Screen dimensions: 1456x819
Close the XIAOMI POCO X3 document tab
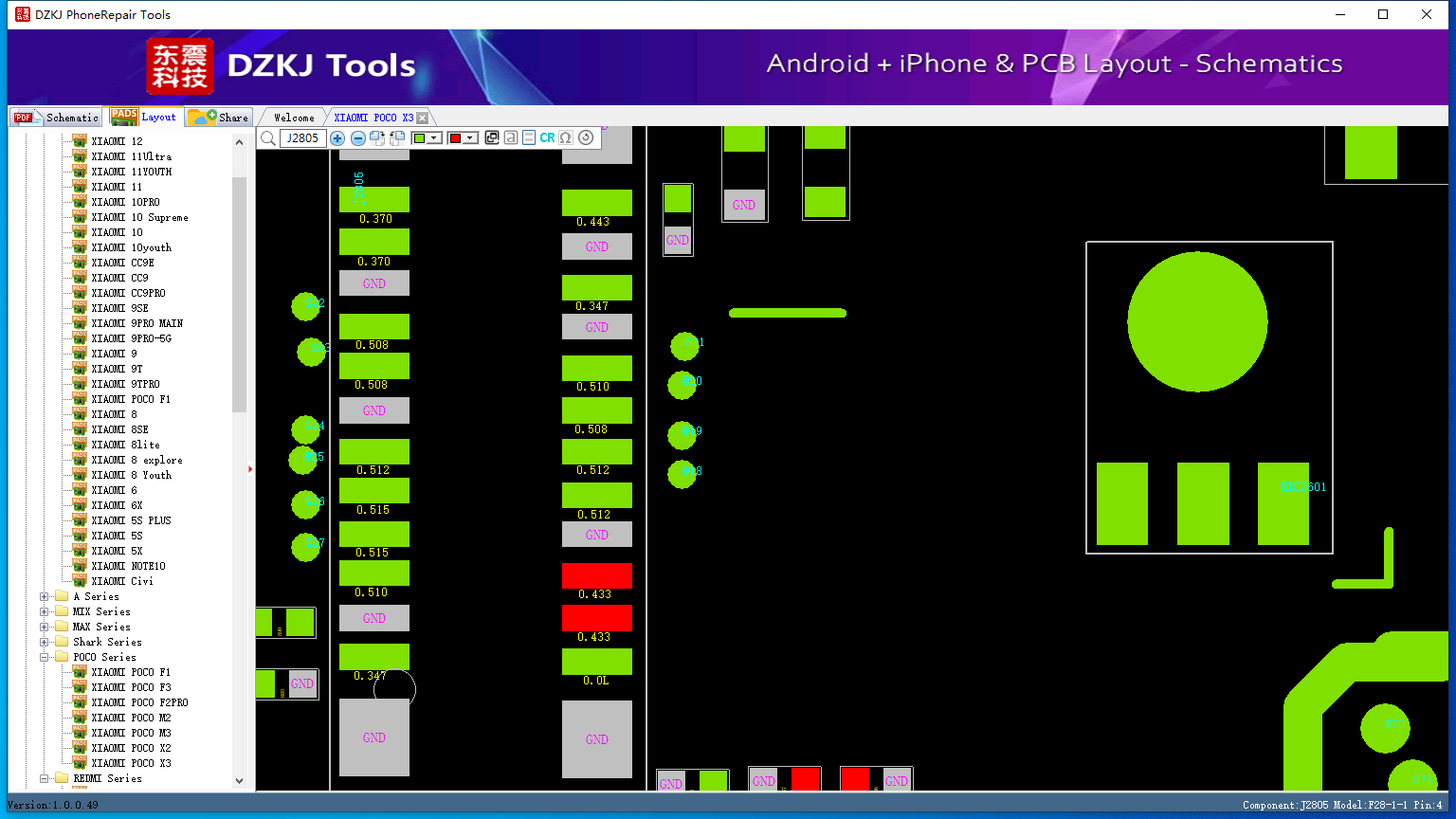point(423,118)
